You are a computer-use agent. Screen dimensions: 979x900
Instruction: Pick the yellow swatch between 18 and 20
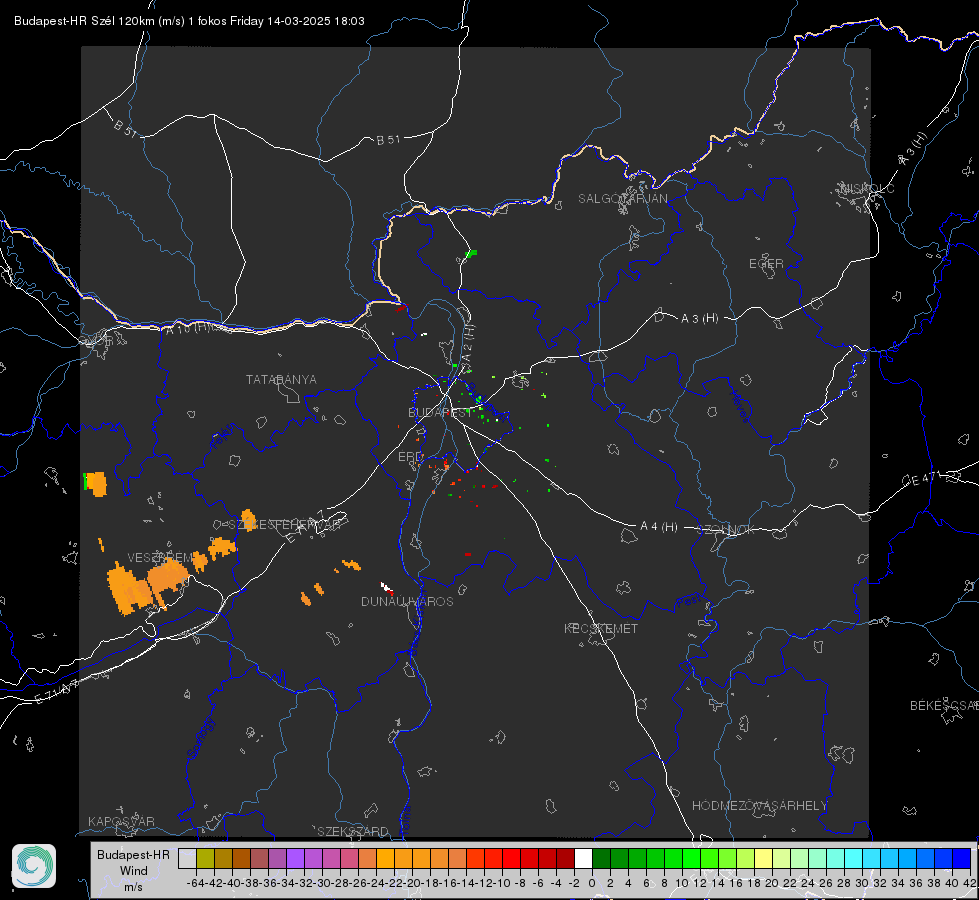763,858
